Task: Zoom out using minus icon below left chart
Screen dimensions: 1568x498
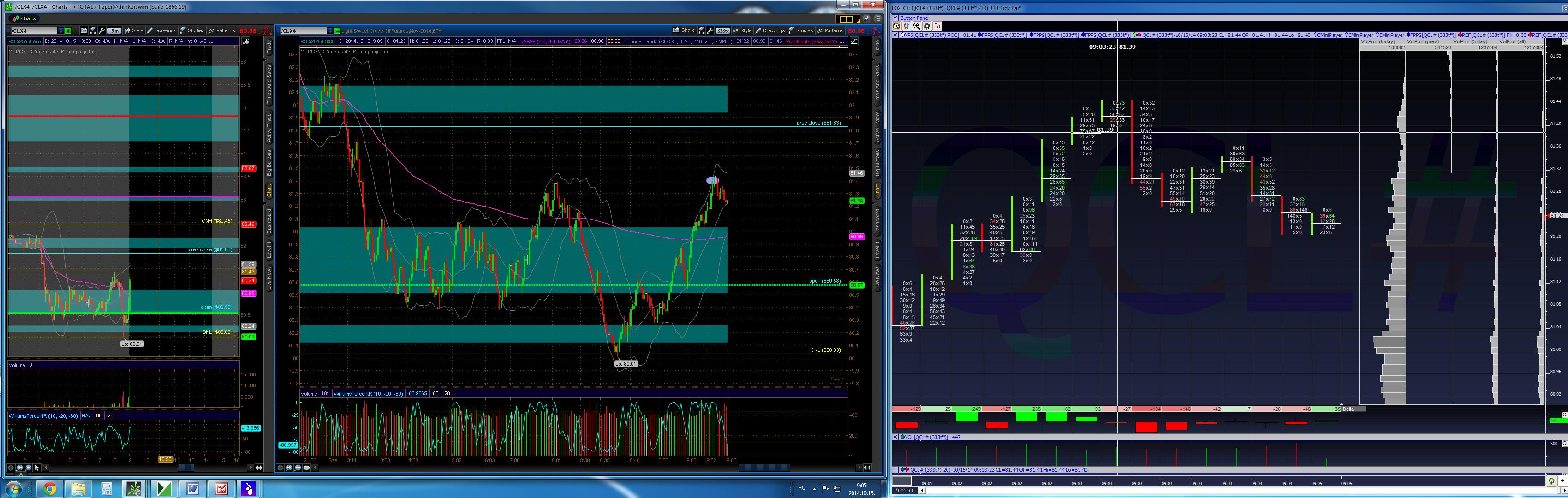Action: tap(28, 468)
